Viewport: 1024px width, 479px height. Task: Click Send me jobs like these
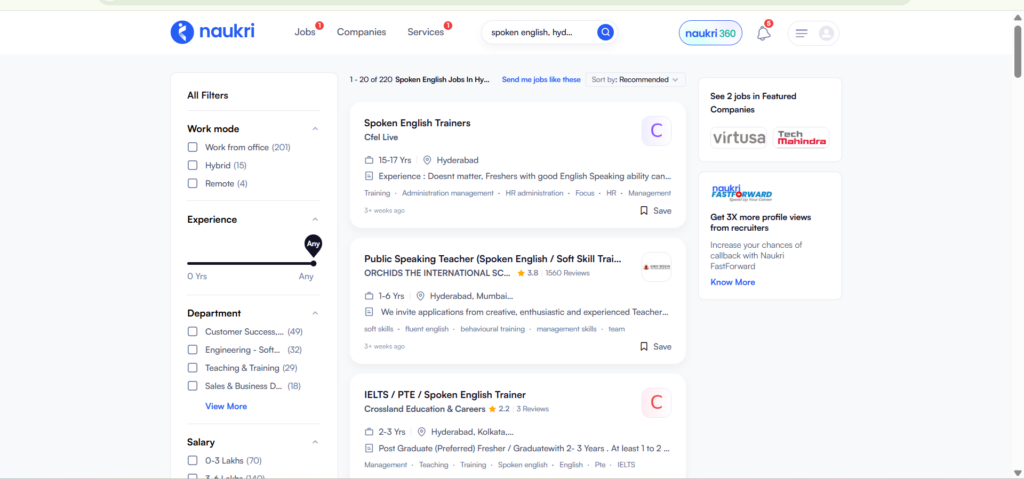[541, 80]
